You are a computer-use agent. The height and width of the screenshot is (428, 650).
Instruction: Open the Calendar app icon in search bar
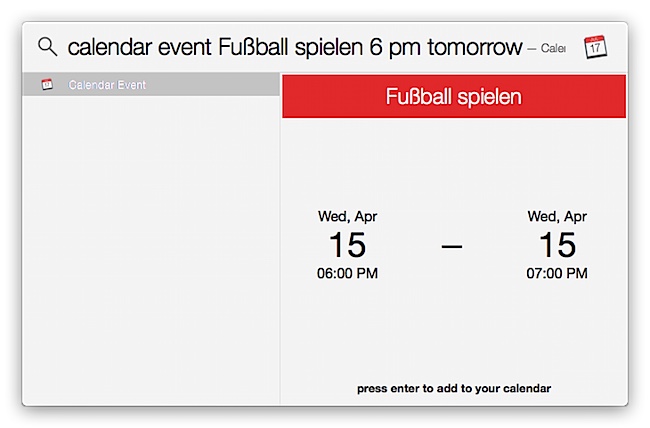(595, 47)
